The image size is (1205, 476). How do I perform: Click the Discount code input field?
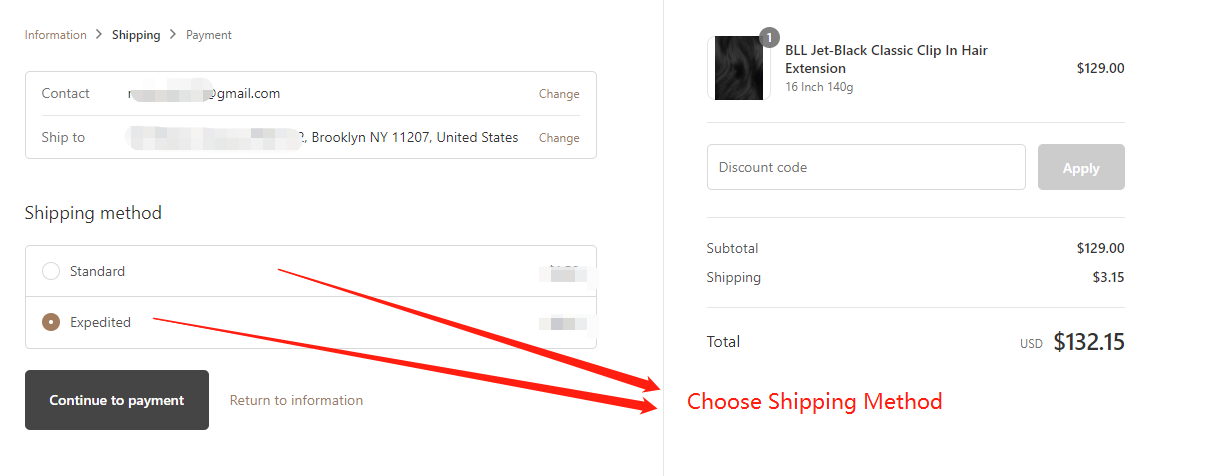pos(865,167)
